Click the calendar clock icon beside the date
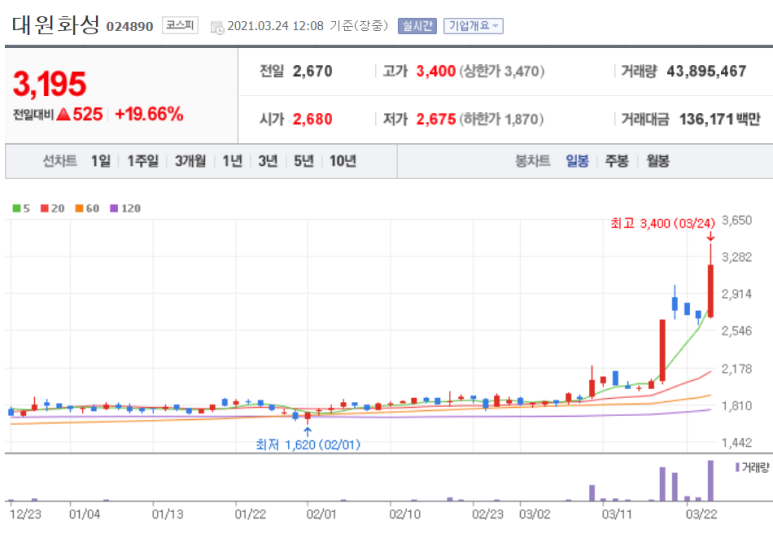The height and width of the screenshot is (538, 773). (217, 28)
